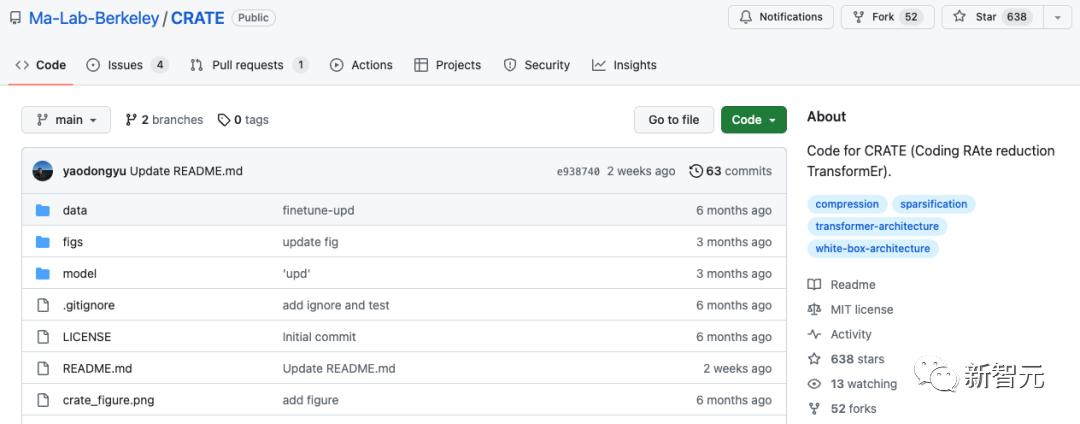This screenshot has height=424, width=1080.
Task: Fork the CRATE repository
Action: pos(873,17)
